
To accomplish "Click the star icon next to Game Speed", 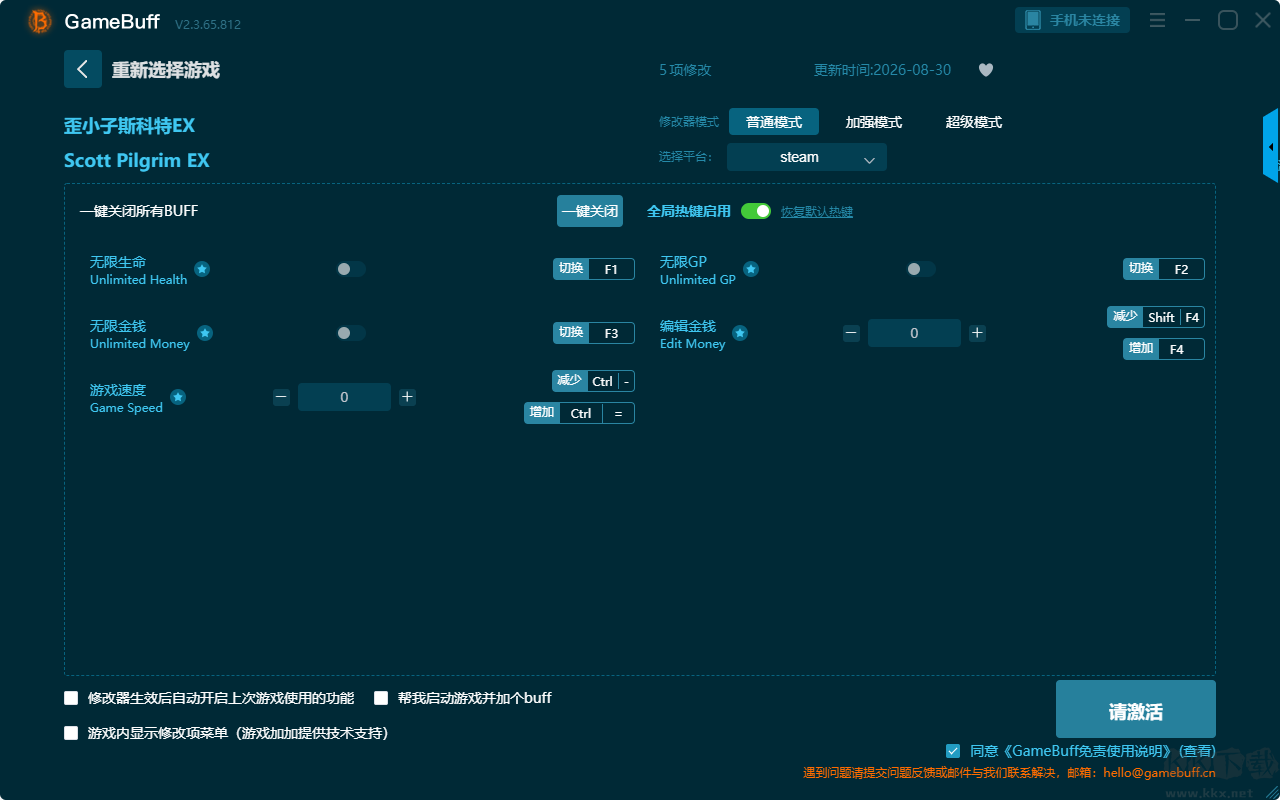I will pyautogui.click(x=178, y=397).
